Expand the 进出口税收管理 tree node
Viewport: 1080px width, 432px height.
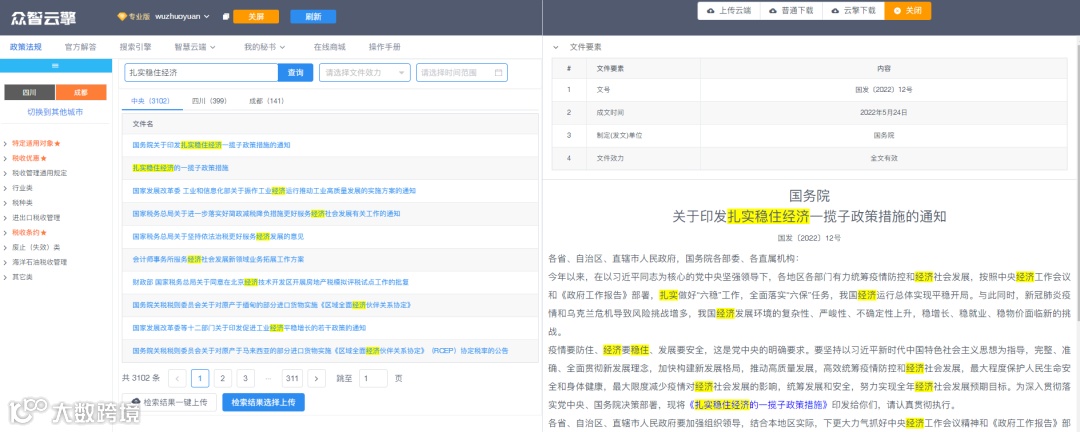[6, 218]
